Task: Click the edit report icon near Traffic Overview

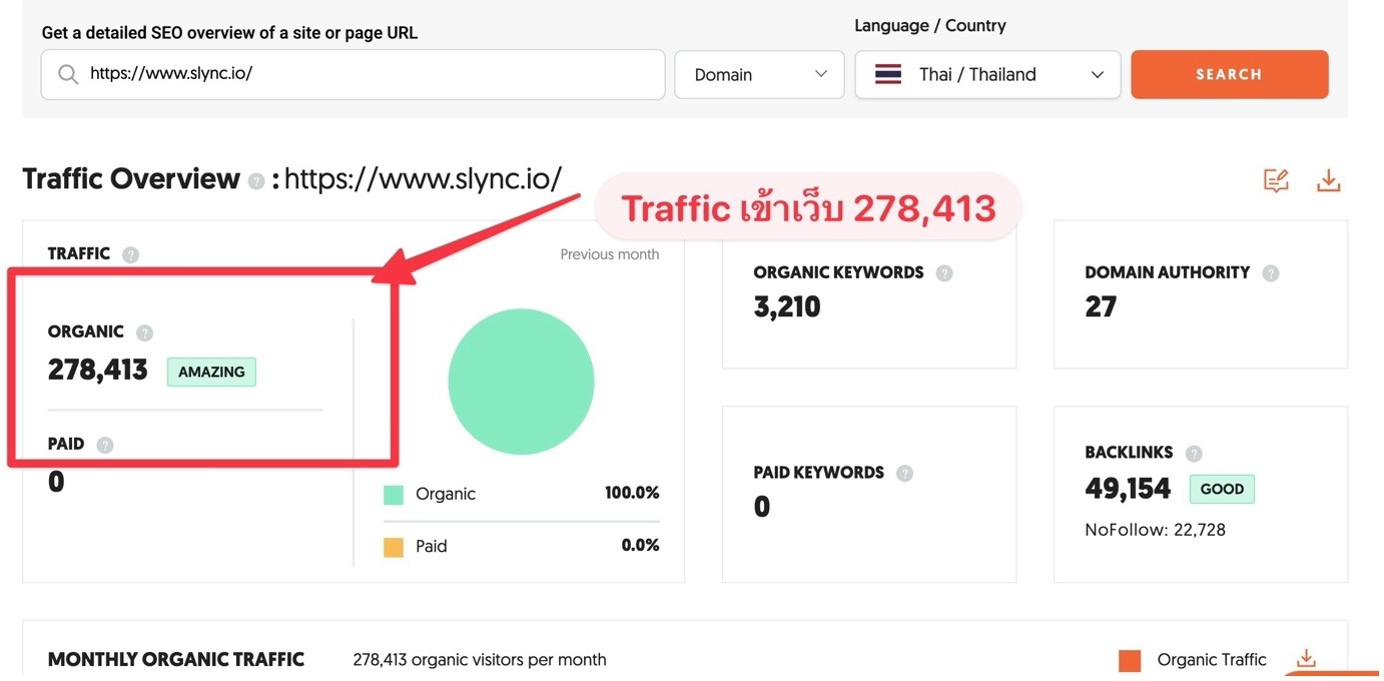Action: coord(1275,181)
